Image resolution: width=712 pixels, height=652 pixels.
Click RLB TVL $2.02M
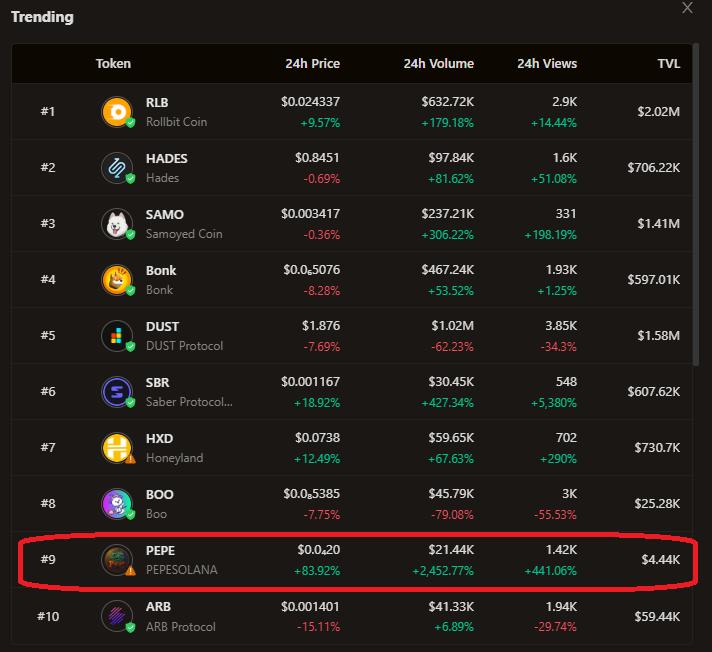tap(658, 112)
